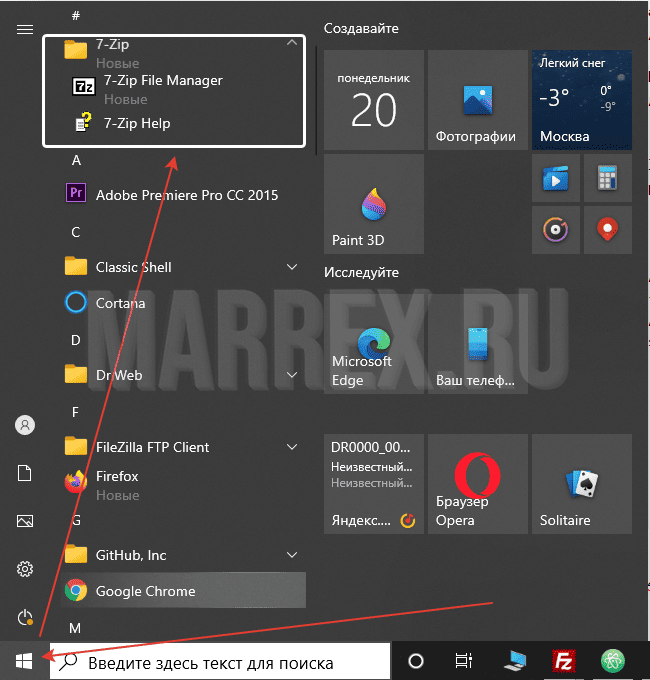Open the user account icon
This screenshot has width=650, height=680.
coord(25,425)
